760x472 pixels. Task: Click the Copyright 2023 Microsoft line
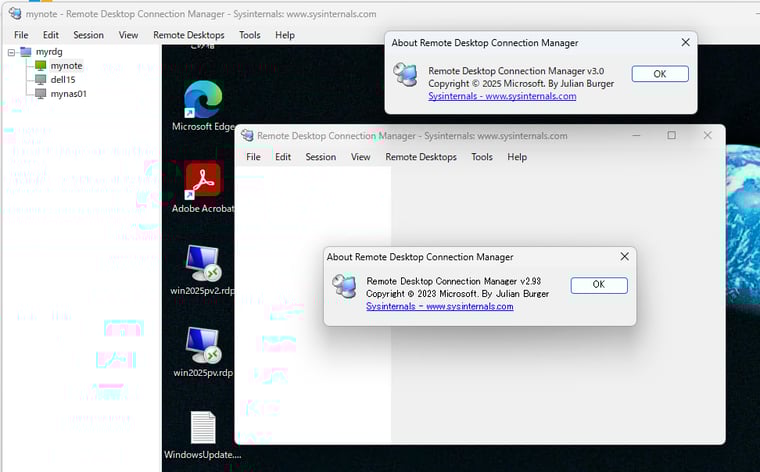(457, 294)
